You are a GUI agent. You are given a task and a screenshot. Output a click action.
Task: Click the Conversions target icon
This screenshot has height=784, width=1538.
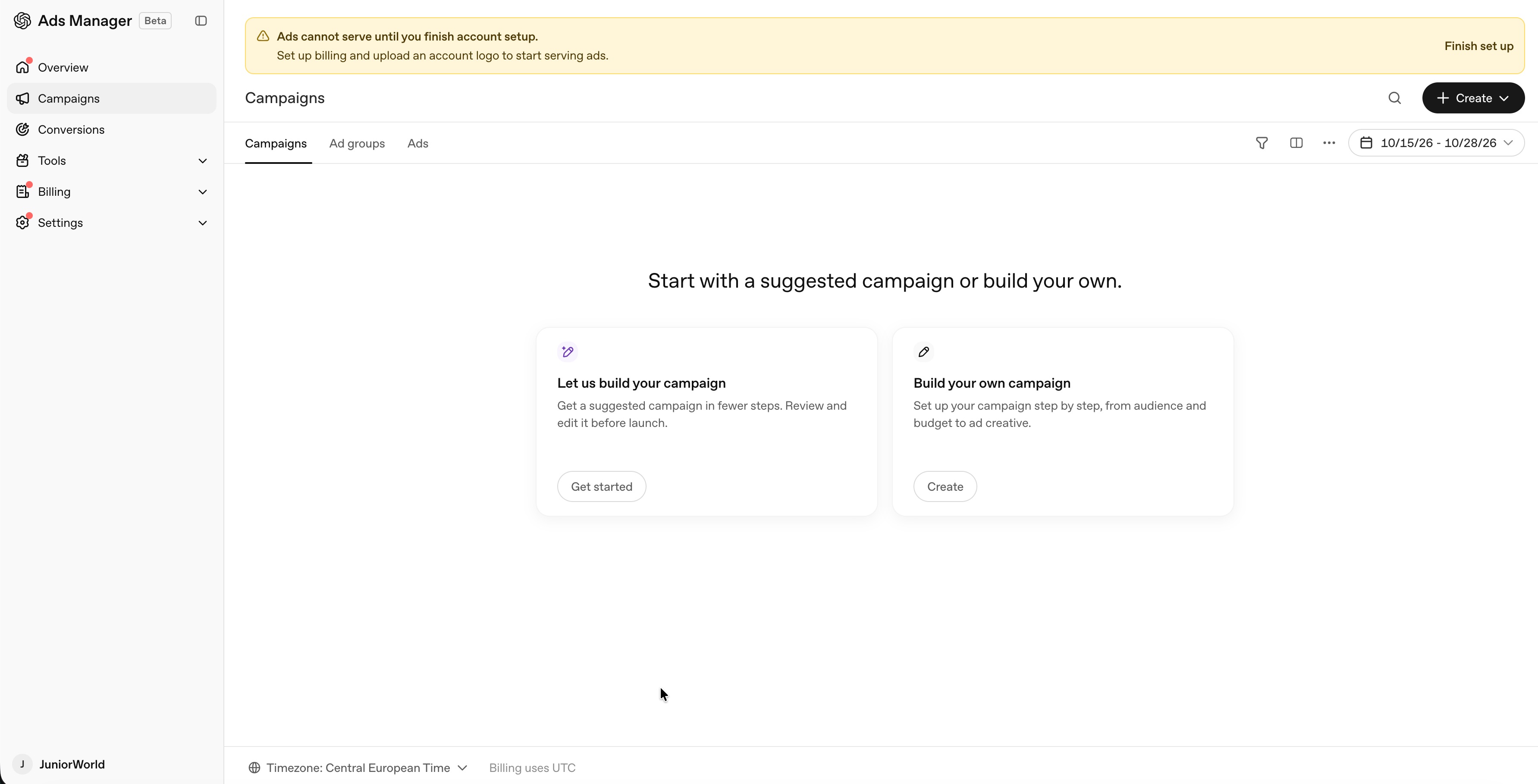(x=23, y=129)
